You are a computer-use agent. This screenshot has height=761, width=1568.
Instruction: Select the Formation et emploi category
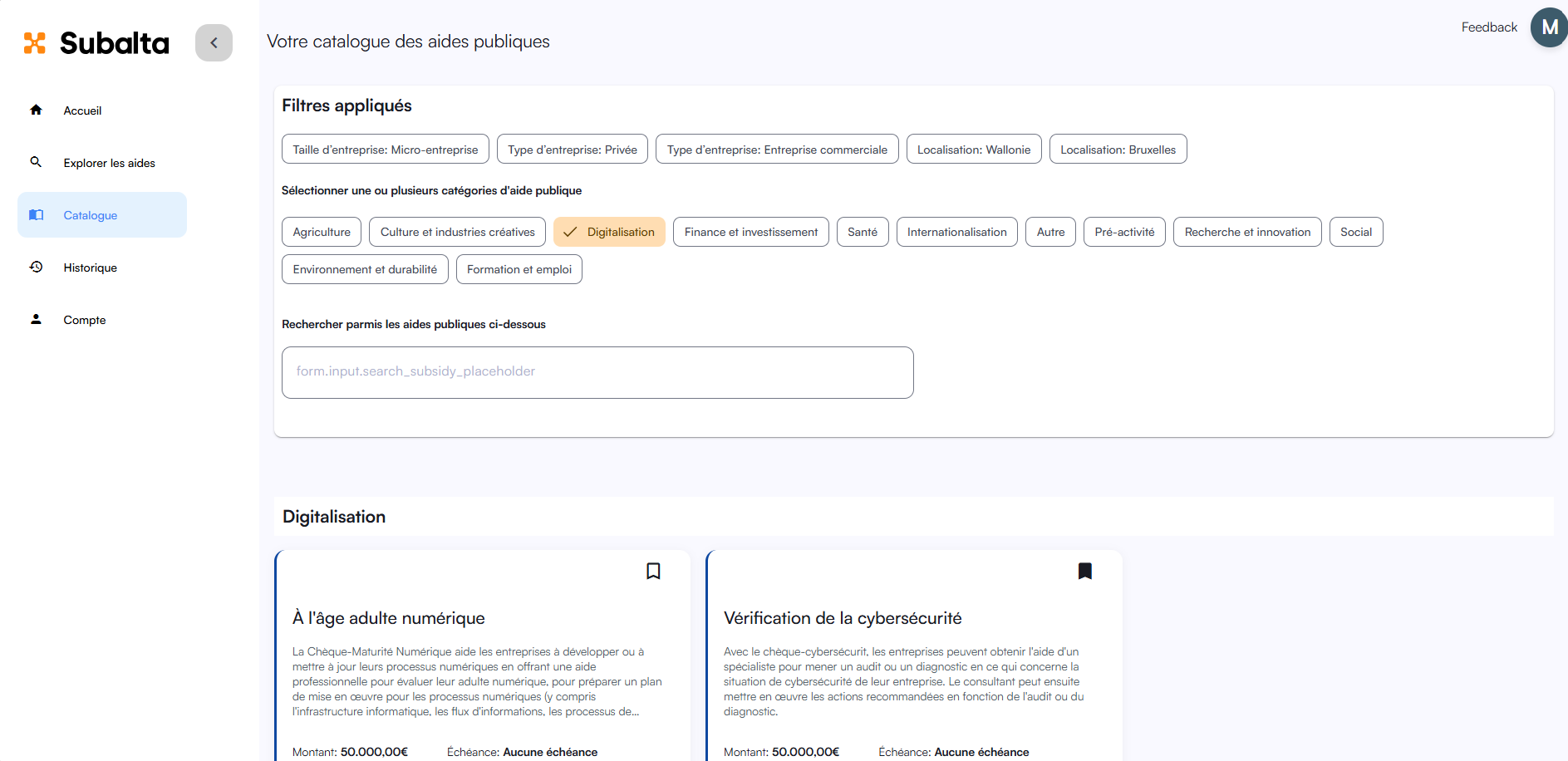click(519, 269)
